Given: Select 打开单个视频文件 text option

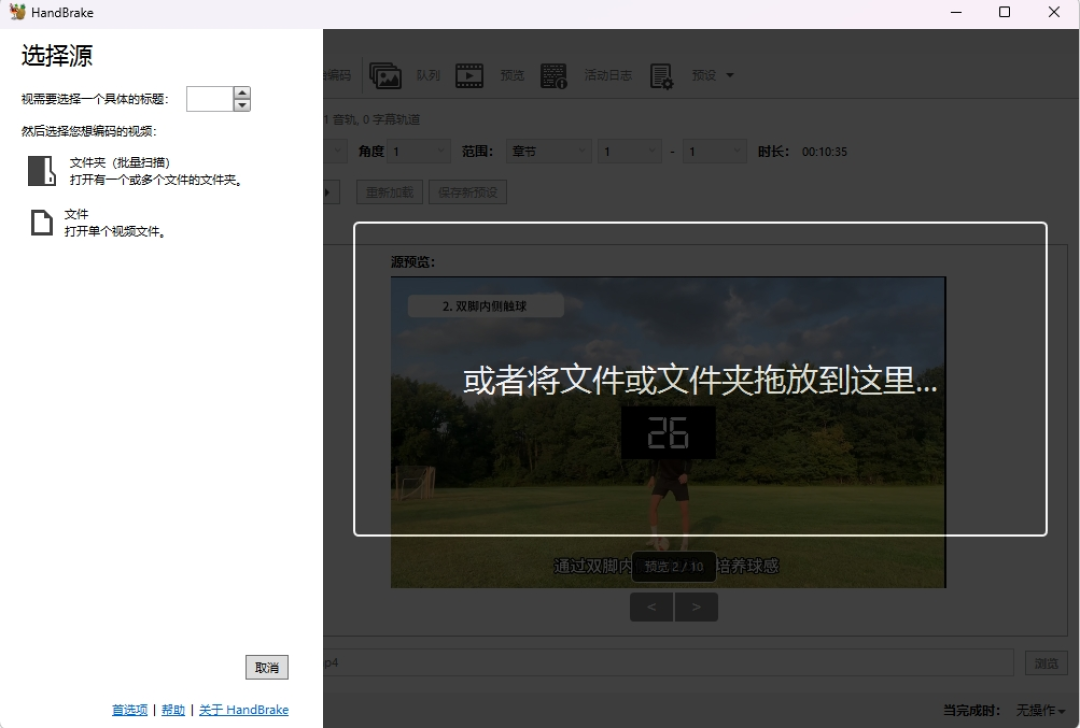Looking at the screenshot, I should 115,231.
